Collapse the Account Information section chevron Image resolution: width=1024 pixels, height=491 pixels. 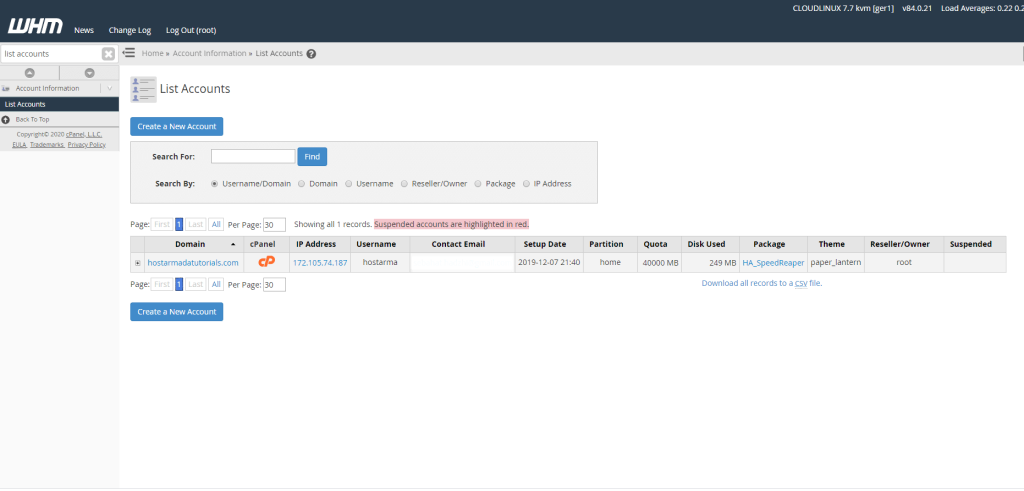110,88
